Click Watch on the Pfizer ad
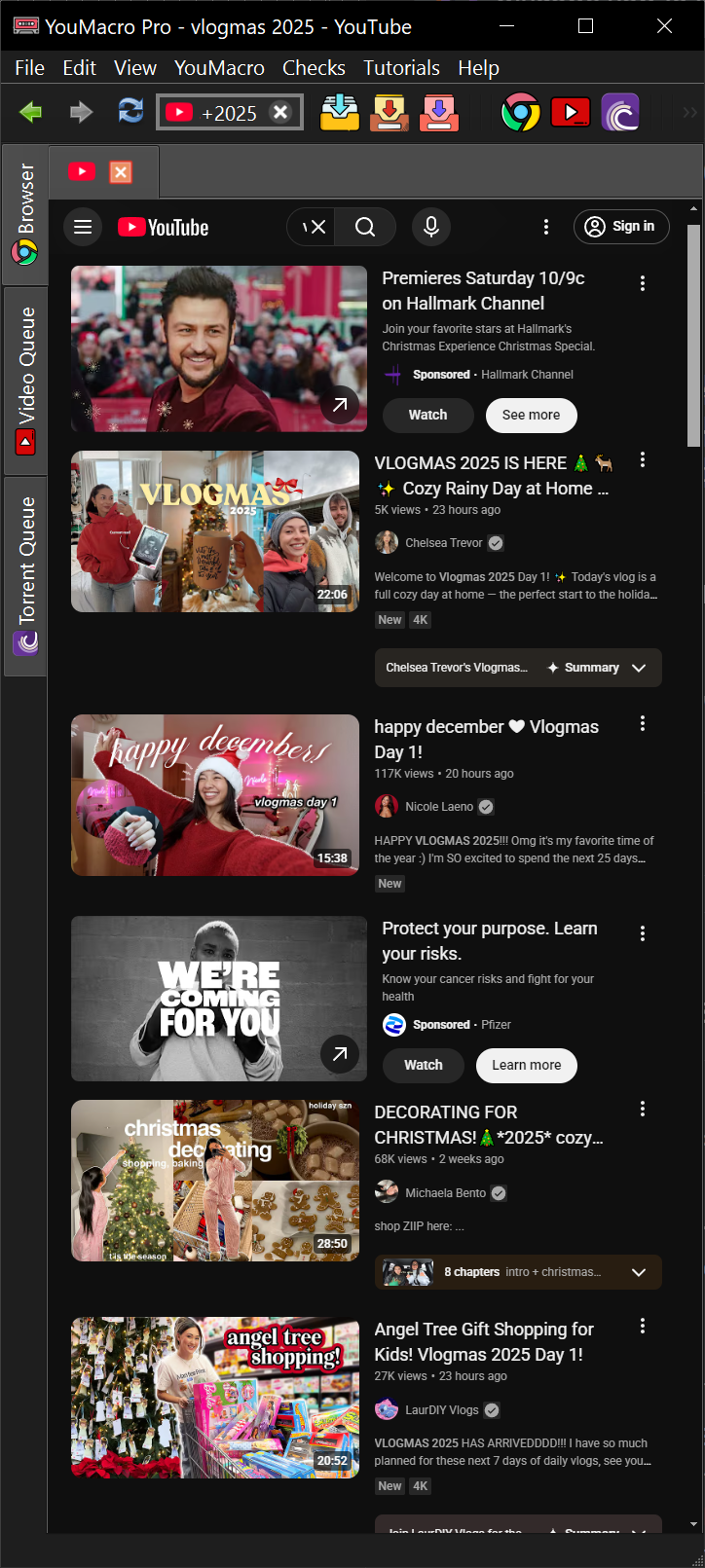The width and height of the screenshot is (705, 1568). [424, 1065]
